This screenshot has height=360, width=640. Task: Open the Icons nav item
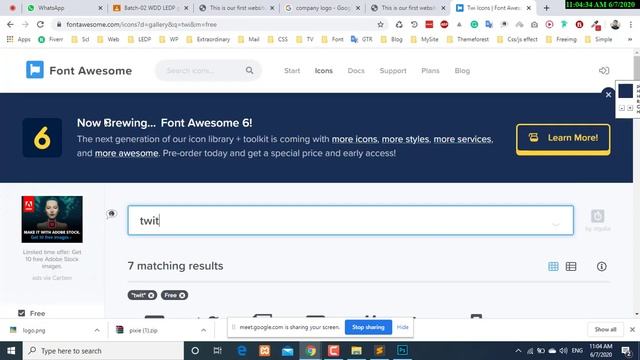[x=323, y=71]
